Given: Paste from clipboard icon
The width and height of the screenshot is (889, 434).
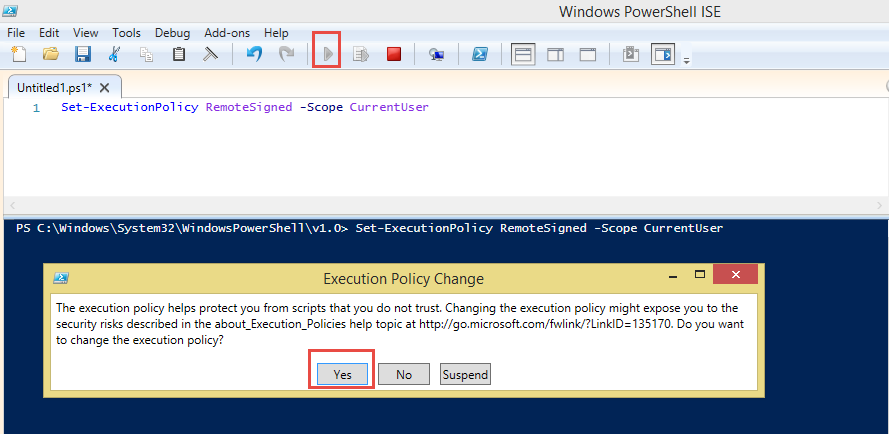Looking at the screenshot, I should [179, 54].
